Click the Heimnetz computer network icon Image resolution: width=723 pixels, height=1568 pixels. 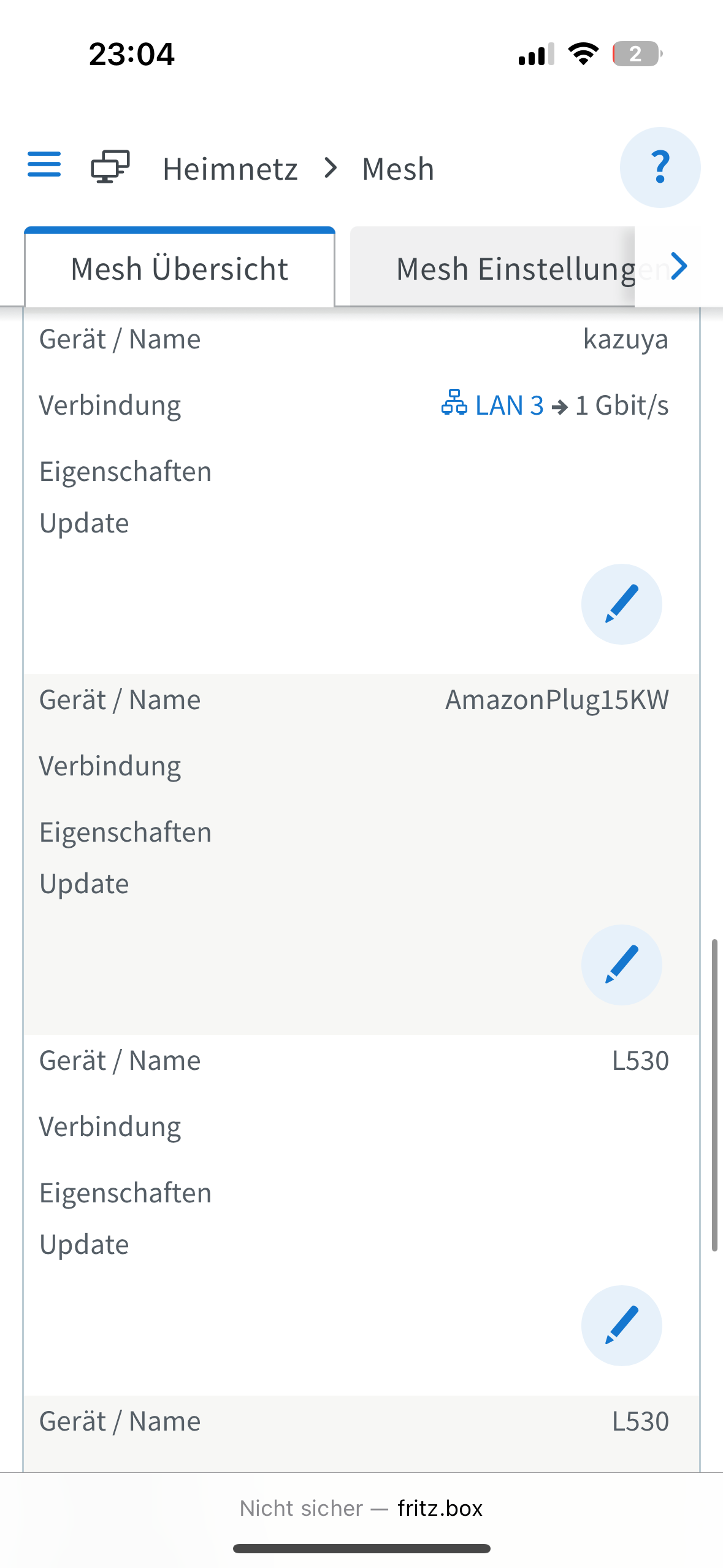(x=110, y=167)
